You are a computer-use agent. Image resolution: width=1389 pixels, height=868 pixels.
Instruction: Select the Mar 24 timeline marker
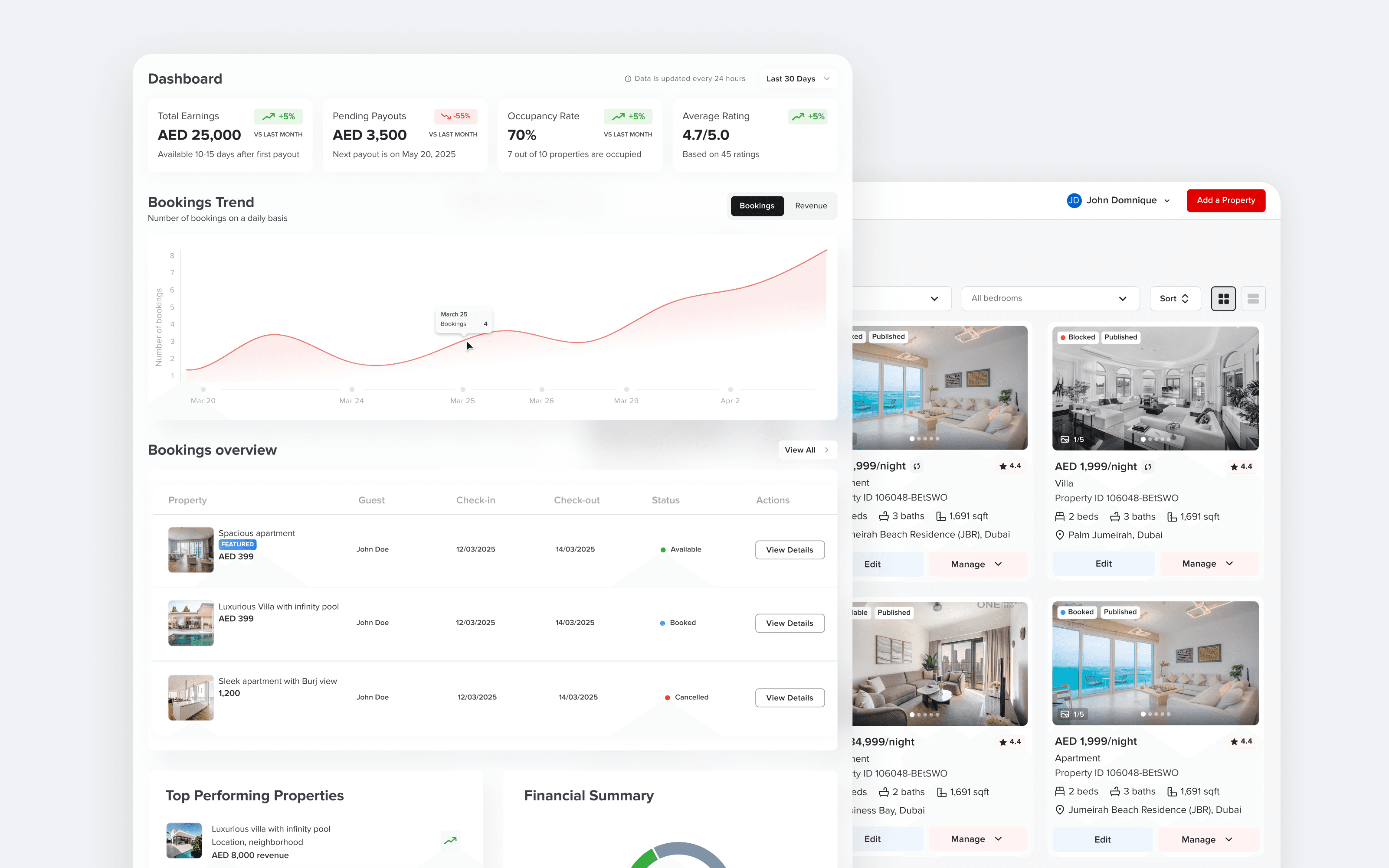pos(352,389)
